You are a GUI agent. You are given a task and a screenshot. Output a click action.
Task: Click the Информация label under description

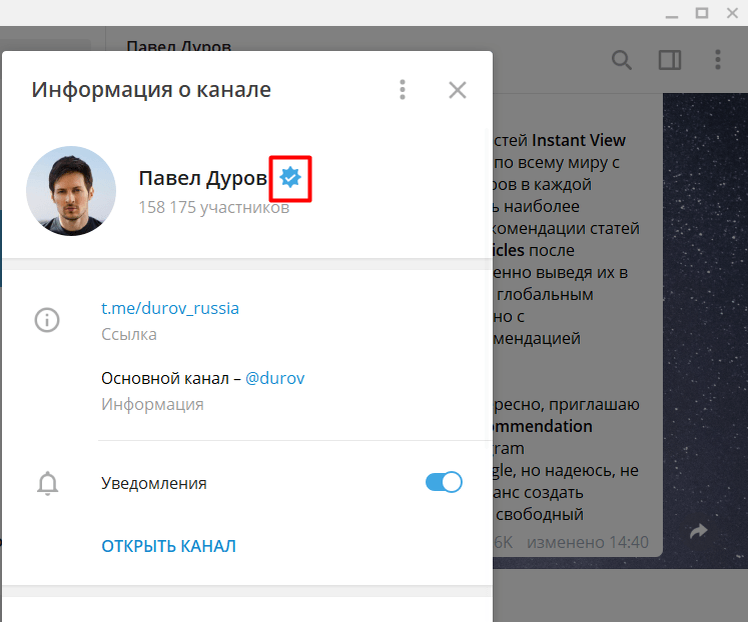point(152,404)
